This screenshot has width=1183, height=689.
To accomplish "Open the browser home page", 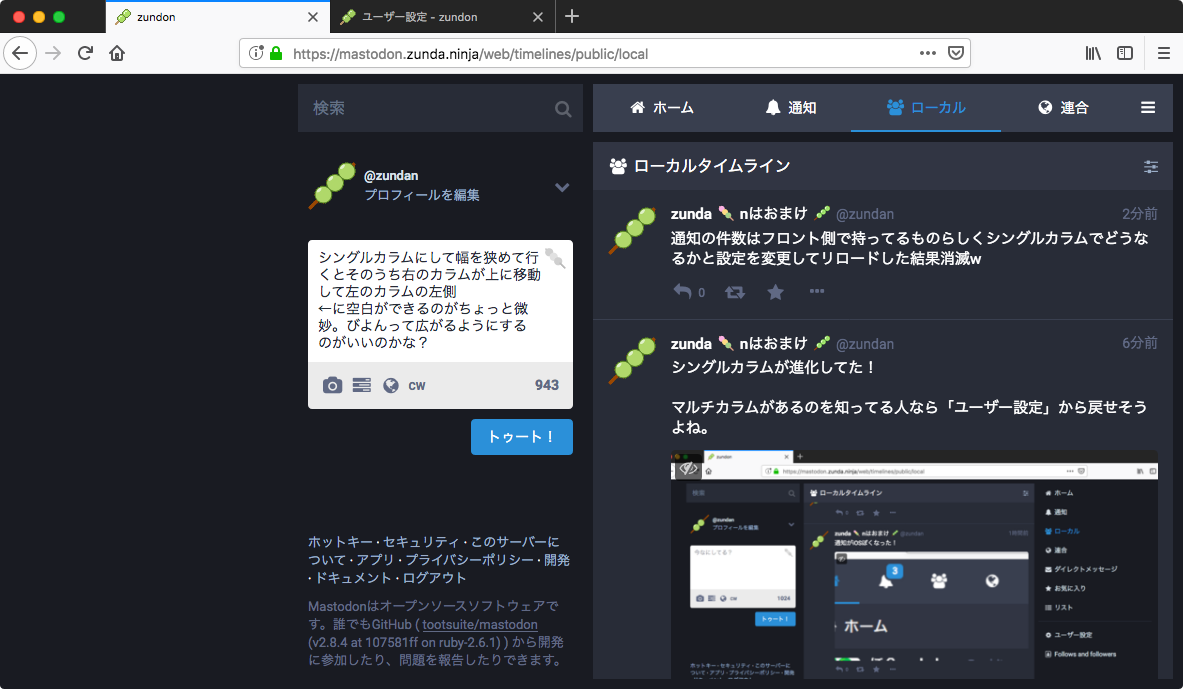I will pyautogui.click(x=117, y=54).
